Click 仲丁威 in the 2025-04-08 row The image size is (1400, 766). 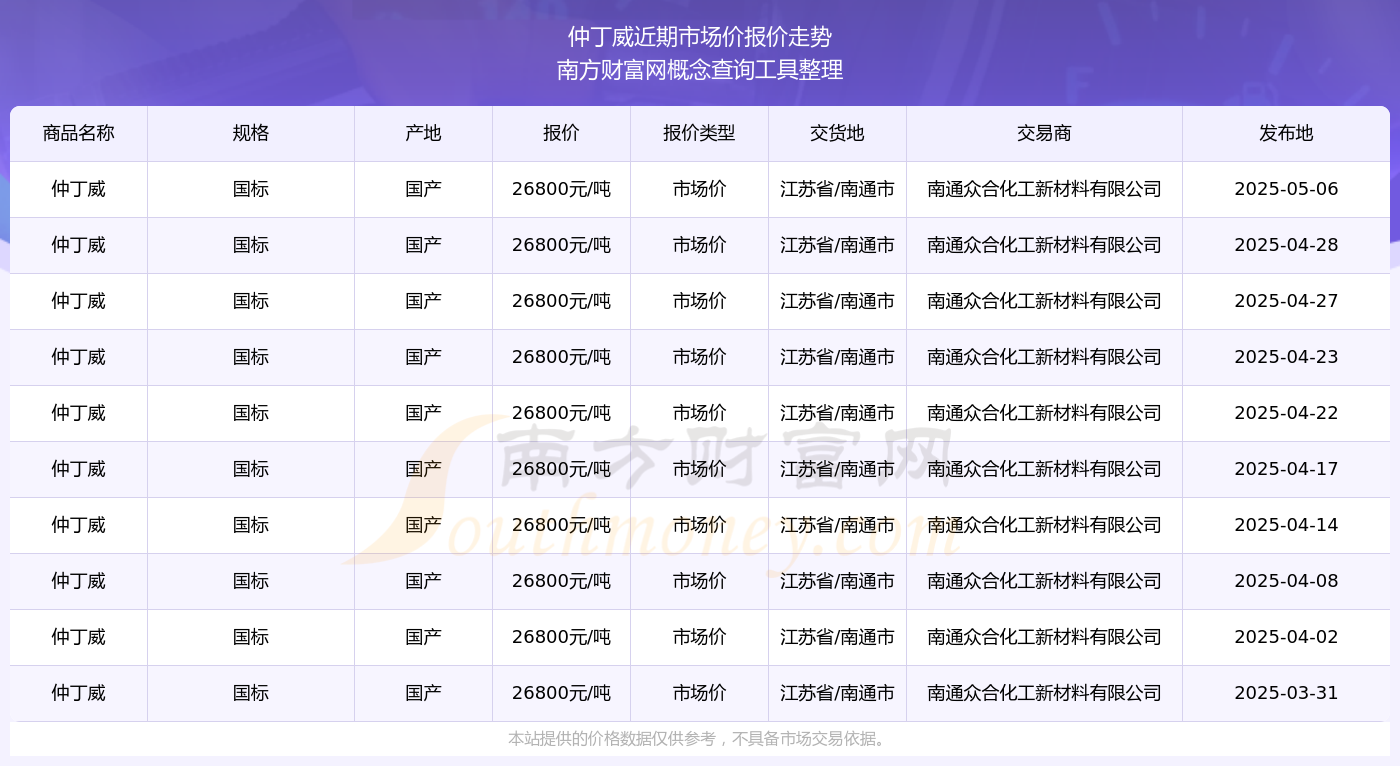pos(79,581)
